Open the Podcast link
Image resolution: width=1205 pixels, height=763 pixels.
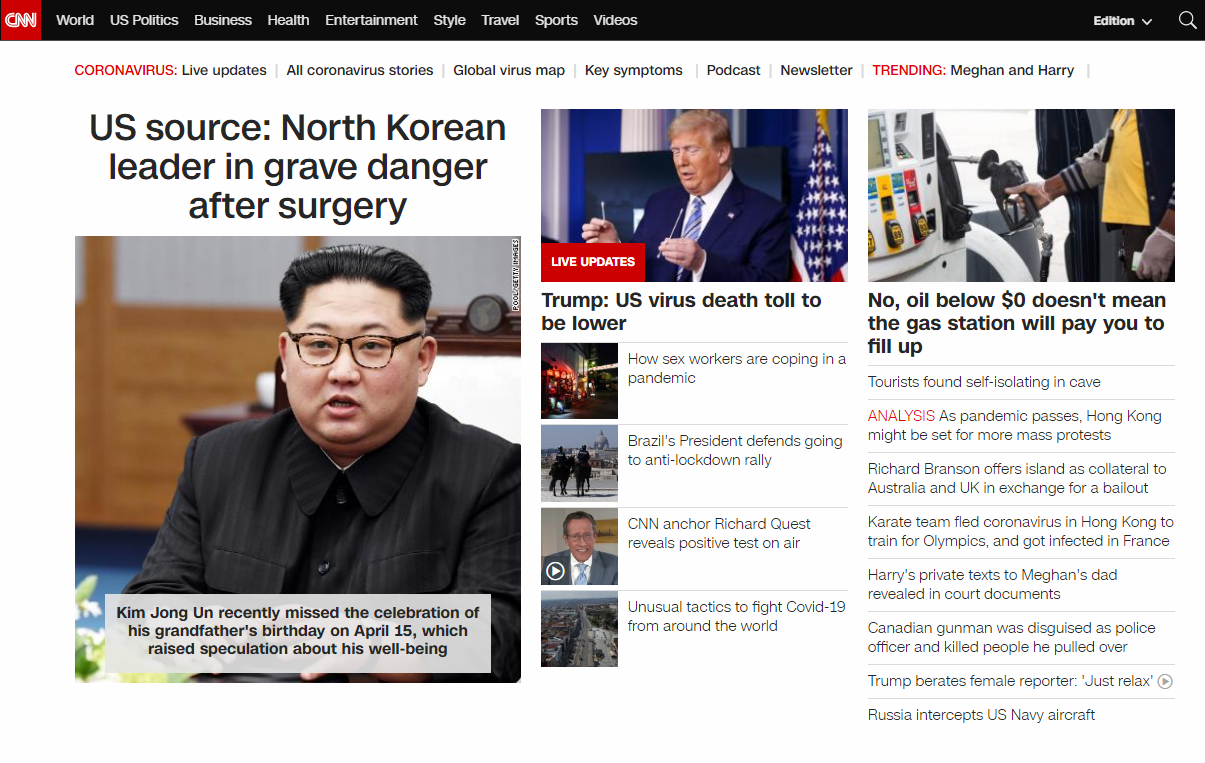coord(734,70)
